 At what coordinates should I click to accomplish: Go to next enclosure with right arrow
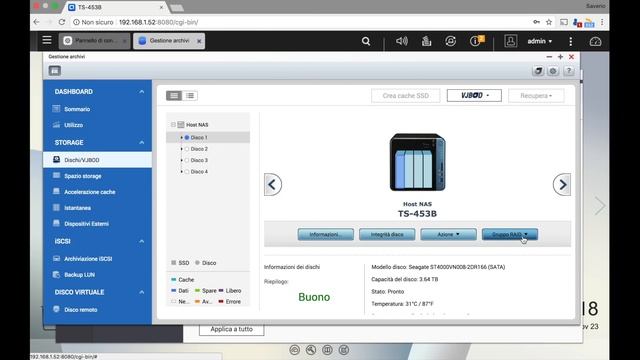(562, 184)
